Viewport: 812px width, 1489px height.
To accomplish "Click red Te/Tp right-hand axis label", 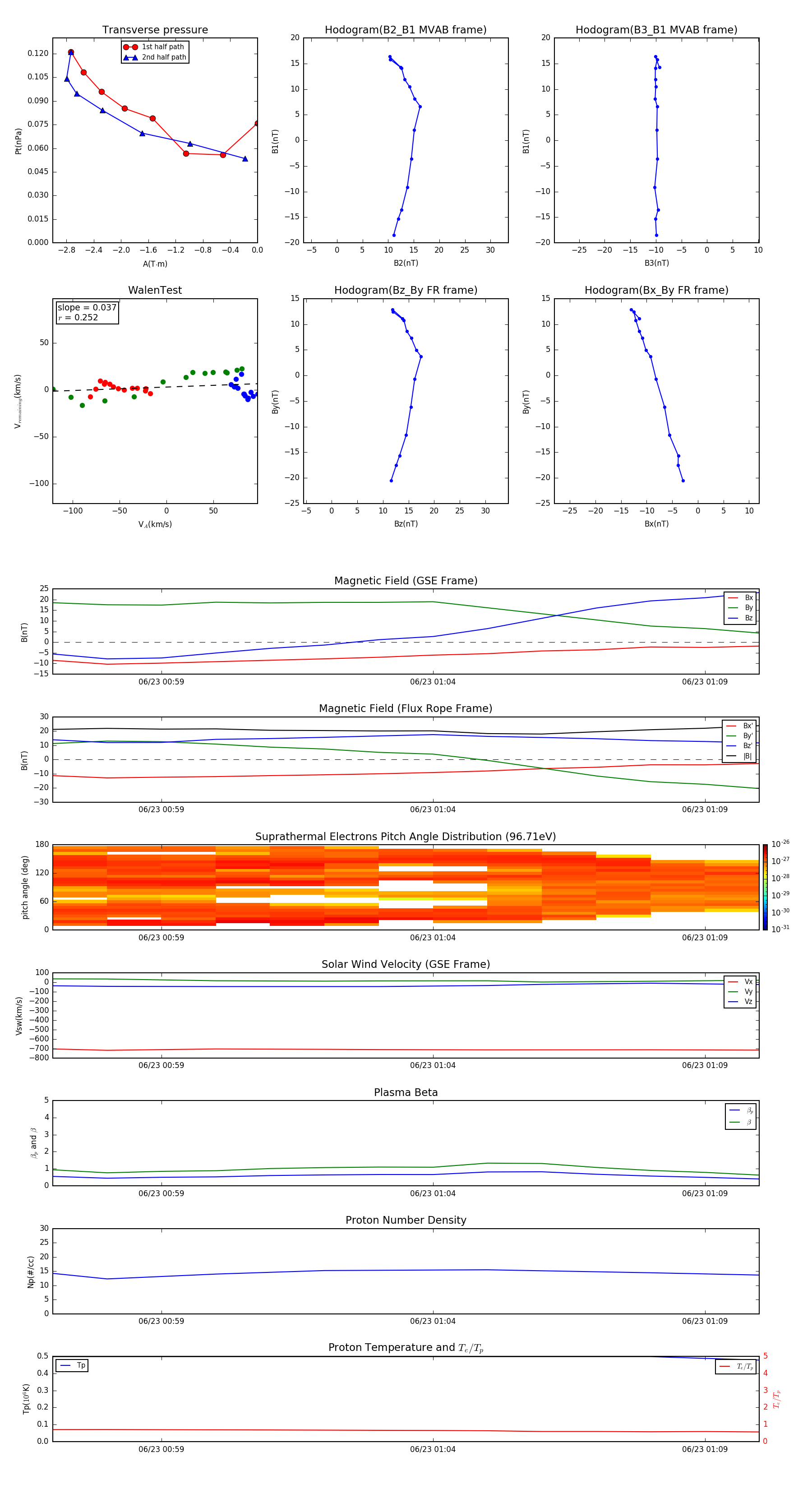I will click(777, 1399).
